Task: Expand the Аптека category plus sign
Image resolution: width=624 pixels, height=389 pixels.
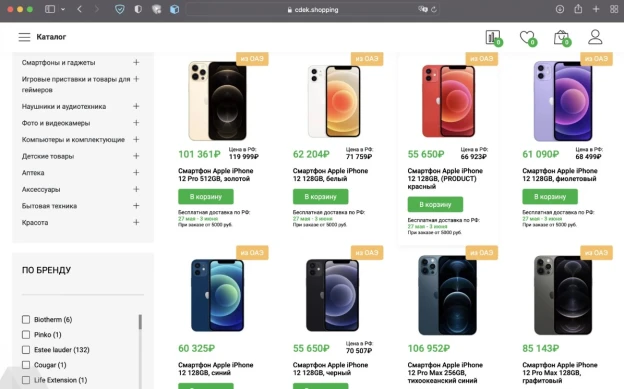Action: tap(136, 173)
